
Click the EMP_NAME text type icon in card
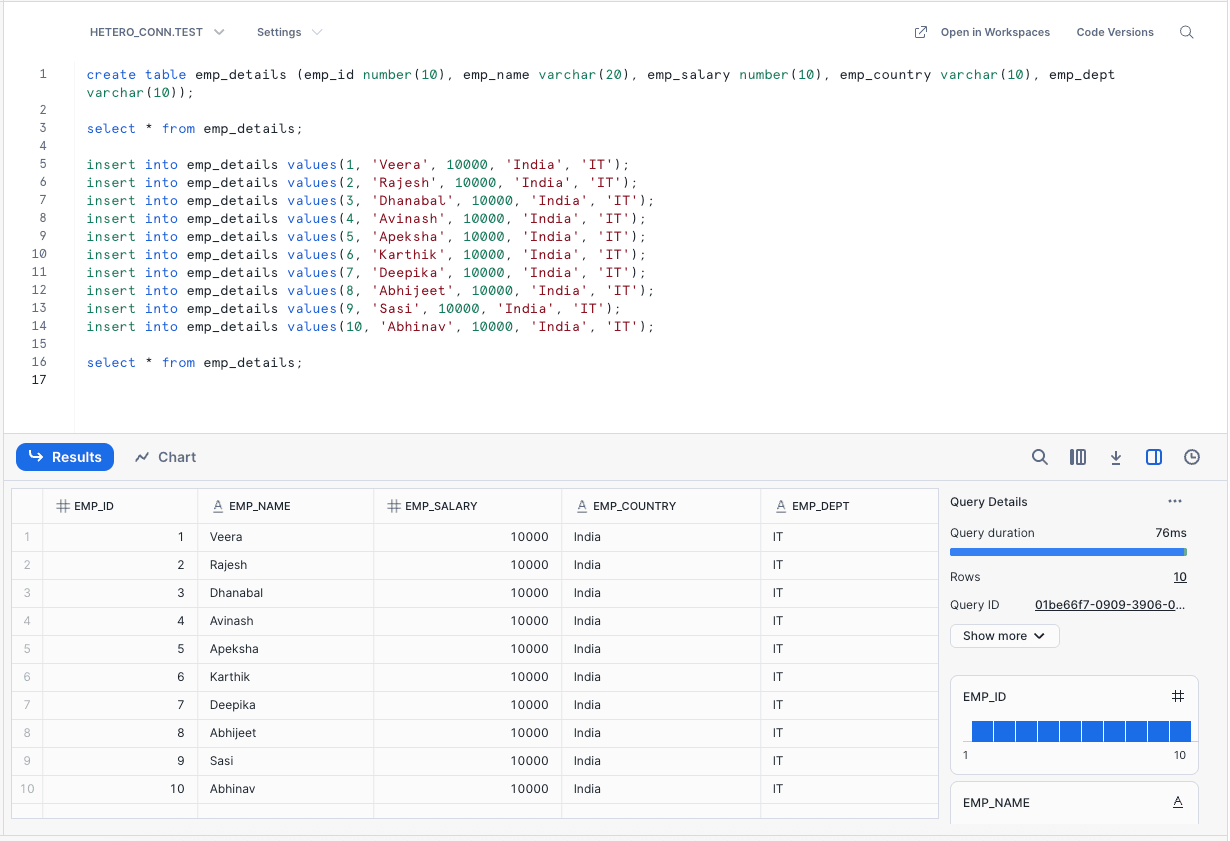point(1178,802)
